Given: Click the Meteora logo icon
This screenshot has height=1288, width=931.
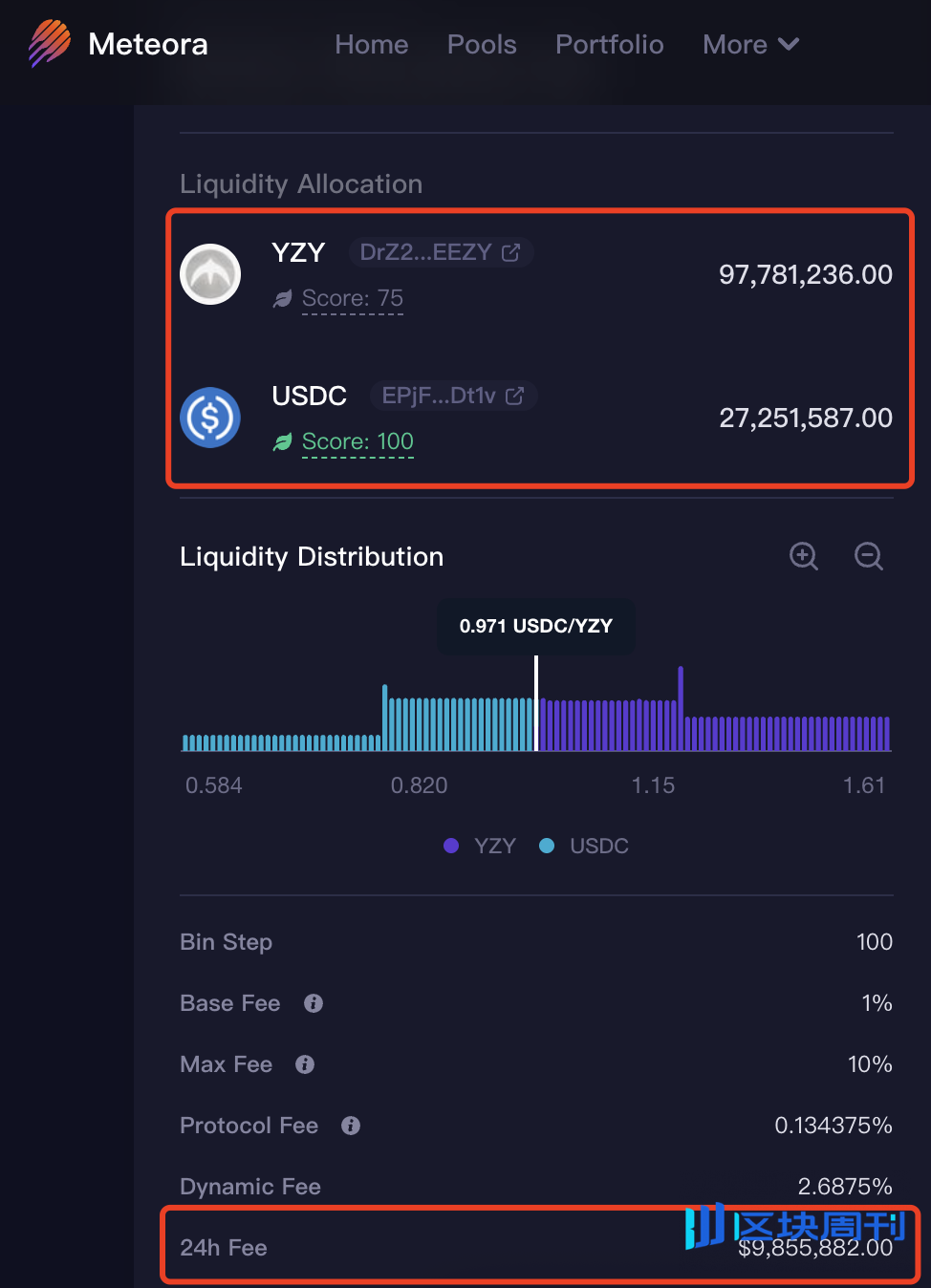Looking at the screenshot, I should pyautogui.click(x=50, y=44).
